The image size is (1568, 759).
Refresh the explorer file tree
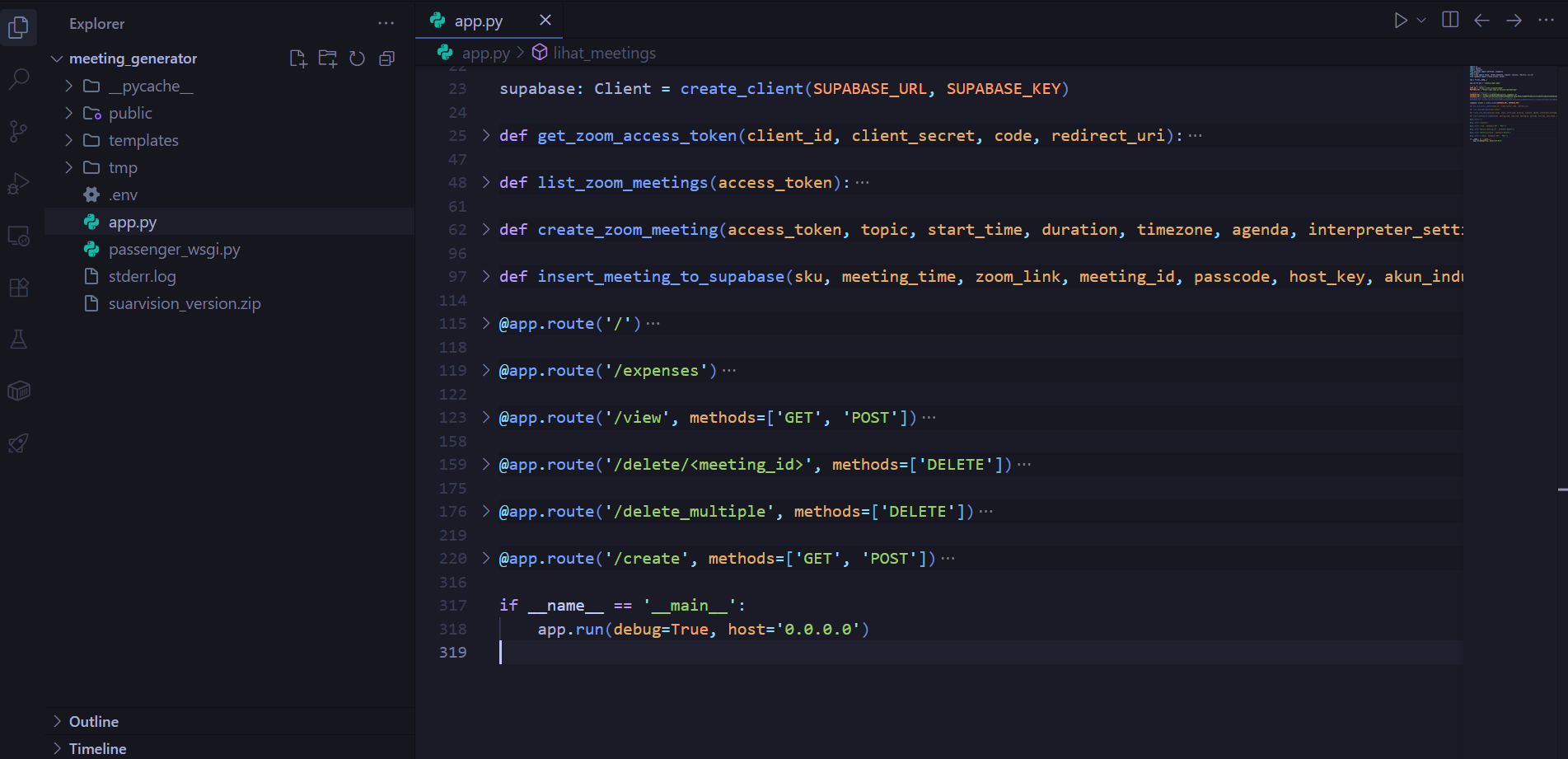(x=357, y=59)
